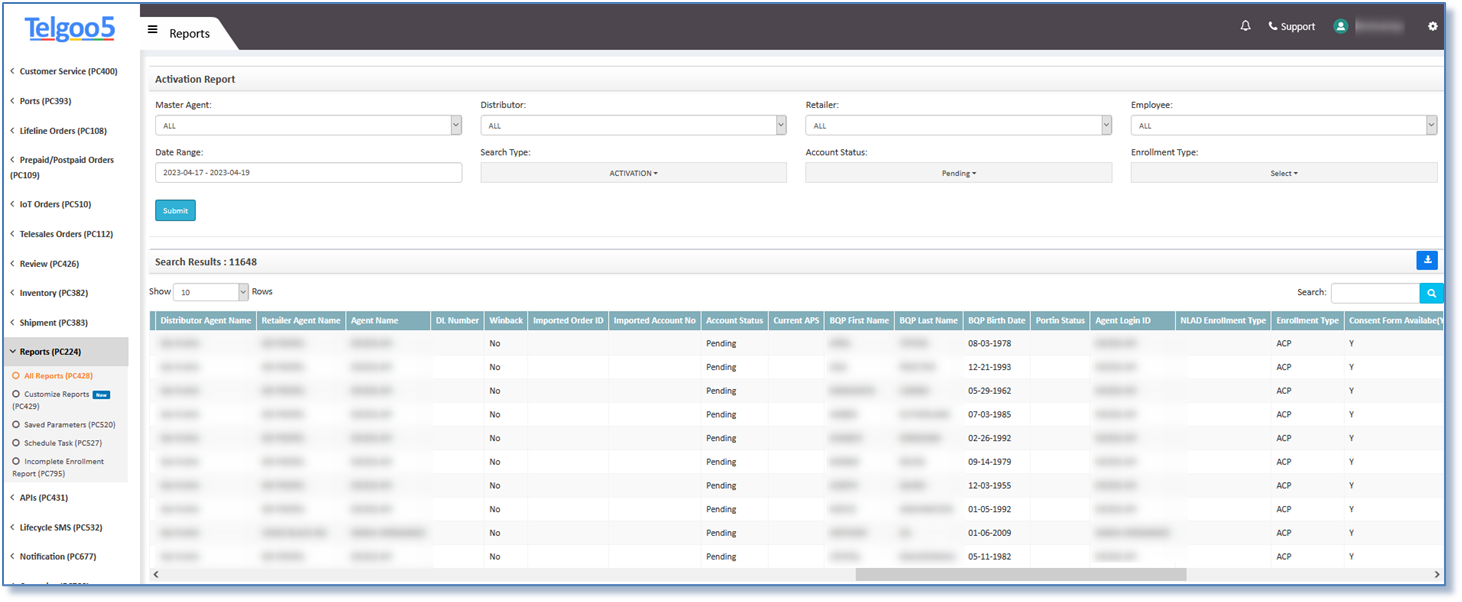Sort by BQP Birth Date column

click(997, 321)
